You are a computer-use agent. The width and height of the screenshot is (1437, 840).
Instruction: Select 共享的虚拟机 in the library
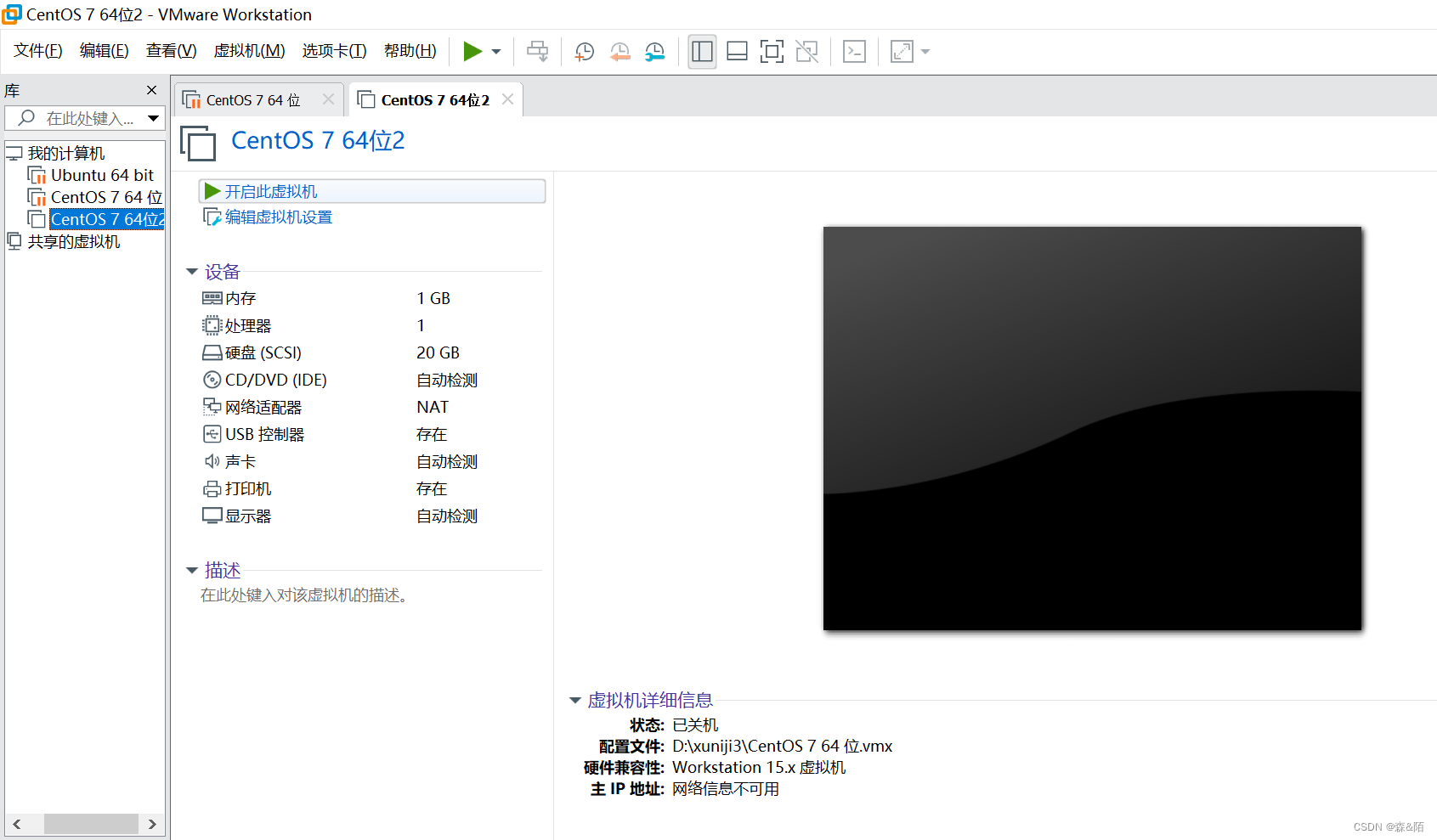(x=74, y=242)
